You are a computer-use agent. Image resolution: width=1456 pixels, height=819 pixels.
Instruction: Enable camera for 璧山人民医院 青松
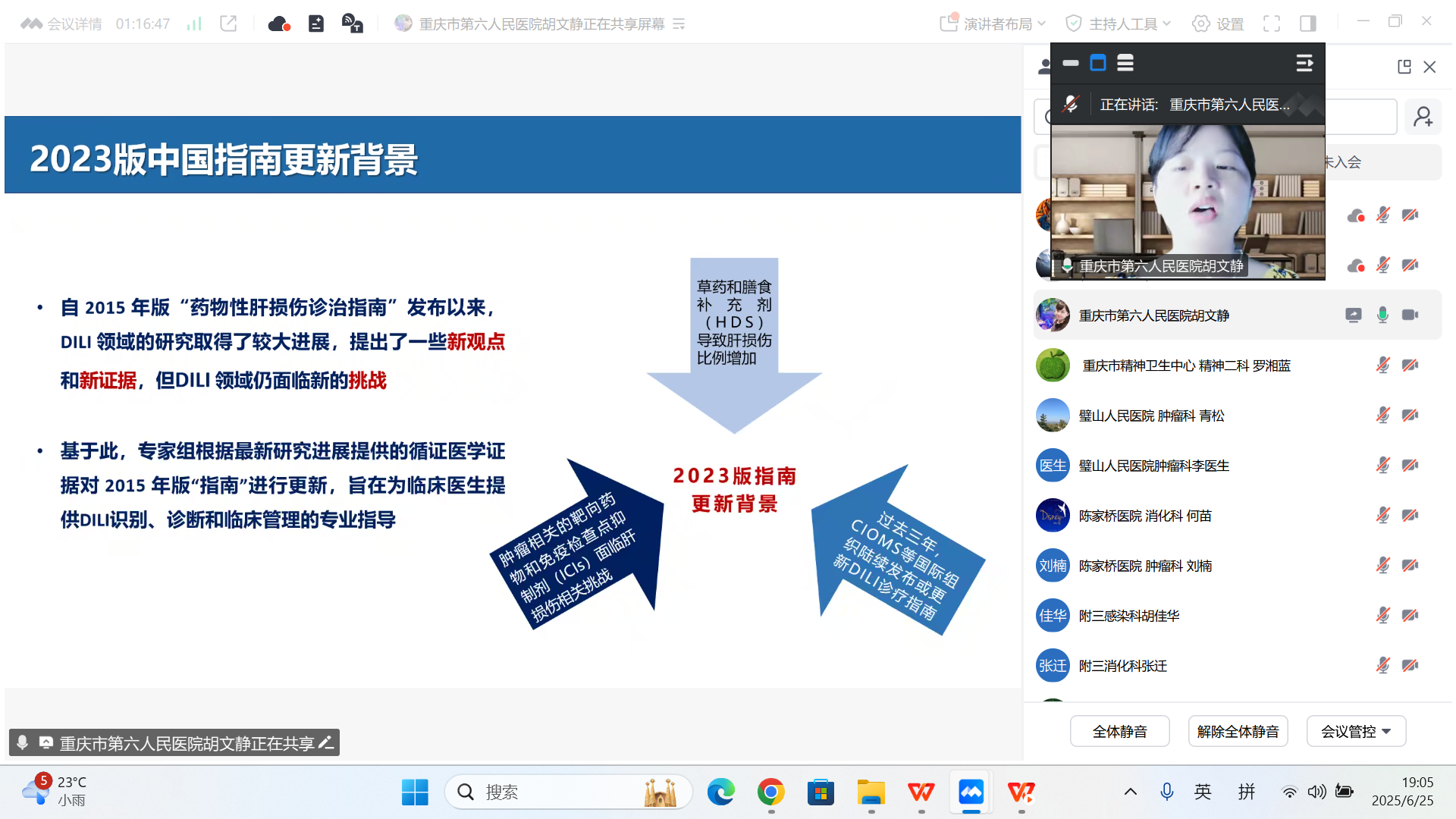point(1409,415)
